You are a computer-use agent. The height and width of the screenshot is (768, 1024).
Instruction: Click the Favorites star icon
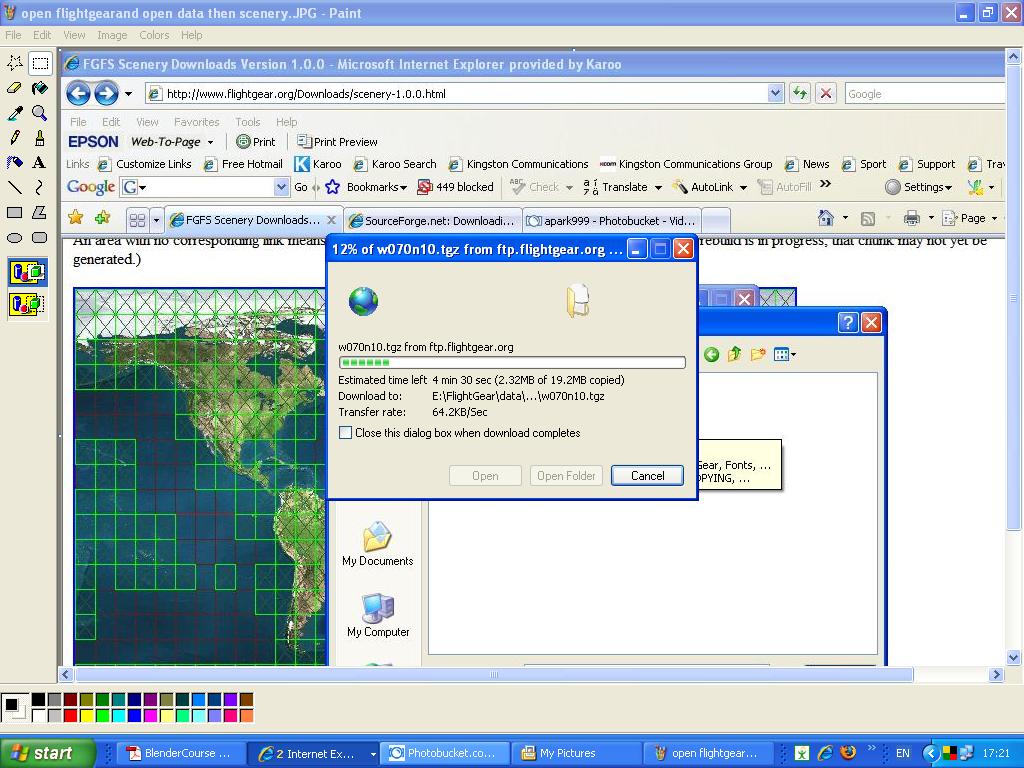coord(76,217)
